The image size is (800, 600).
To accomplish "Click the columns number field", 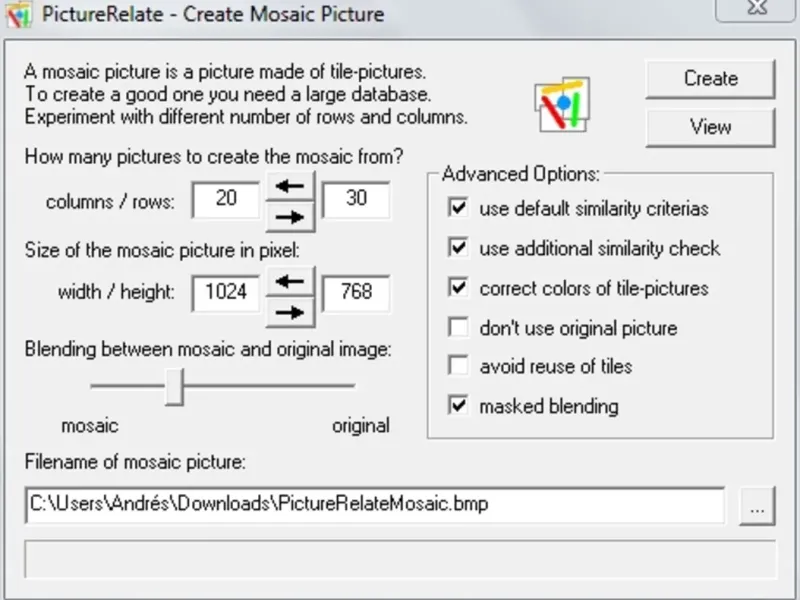I will [226, 200].
